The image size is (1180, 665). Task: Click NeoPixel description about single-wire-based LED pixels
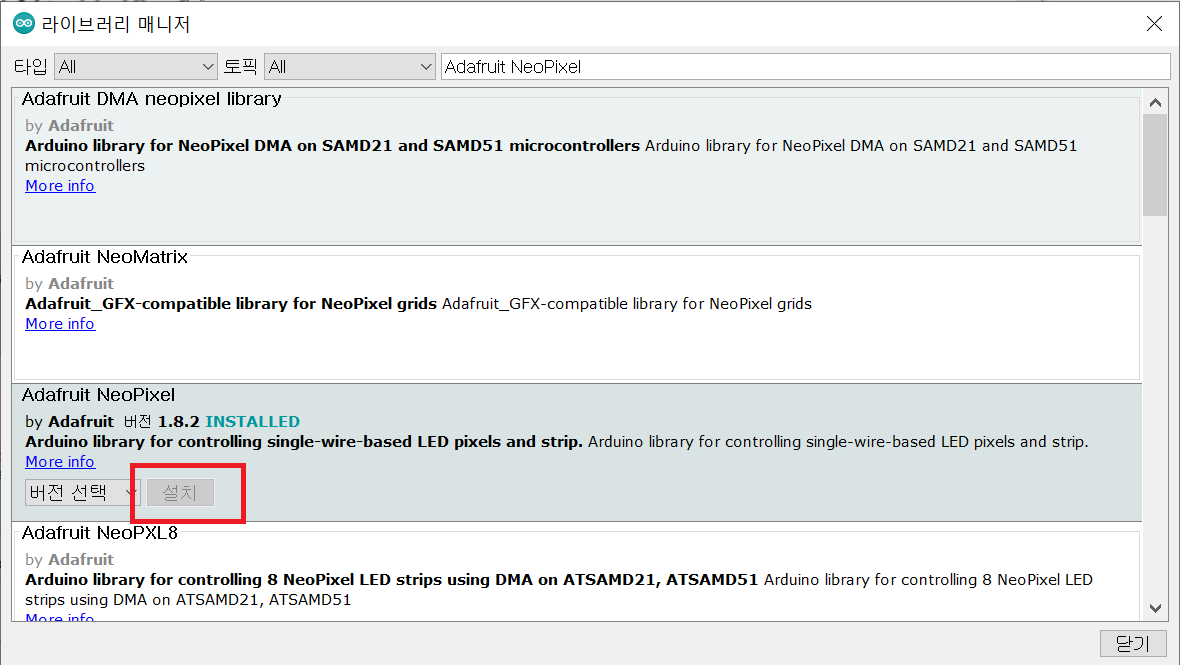[557, 442]
